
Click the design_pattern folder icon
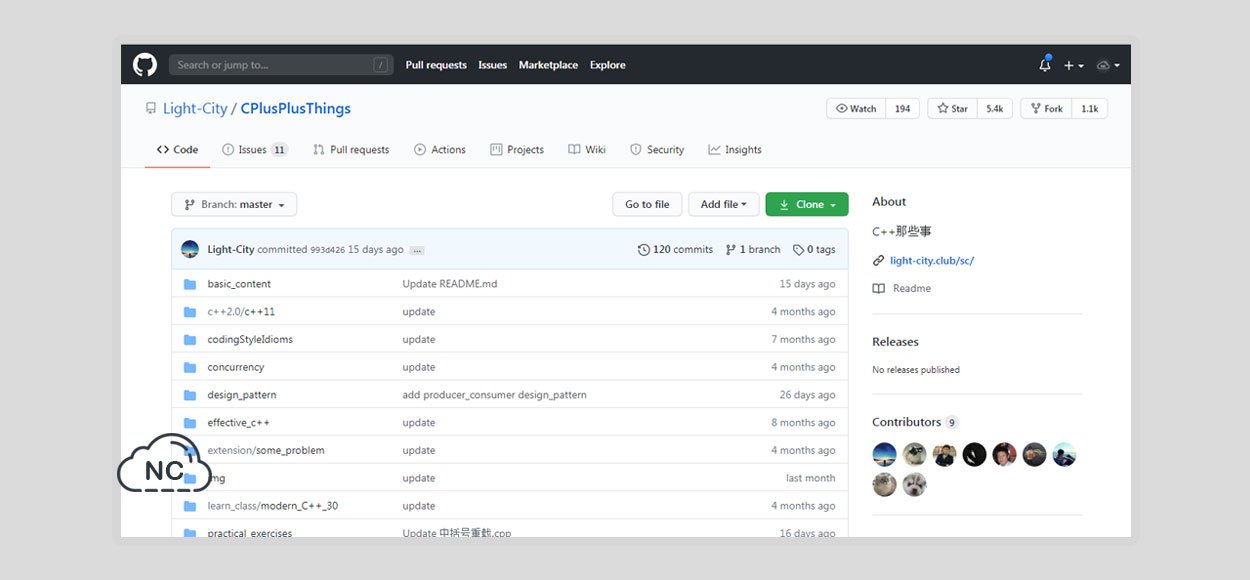pos(190,395)
